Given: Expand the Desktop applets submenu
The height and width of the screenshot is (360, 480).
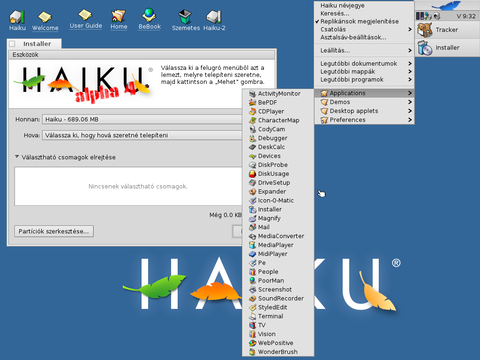Looking at the screenshot, I should coord(364,111).
